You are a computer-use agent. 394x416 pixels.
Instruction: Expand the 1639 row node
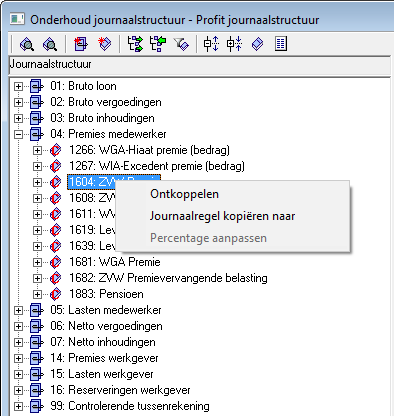(37, 246)
